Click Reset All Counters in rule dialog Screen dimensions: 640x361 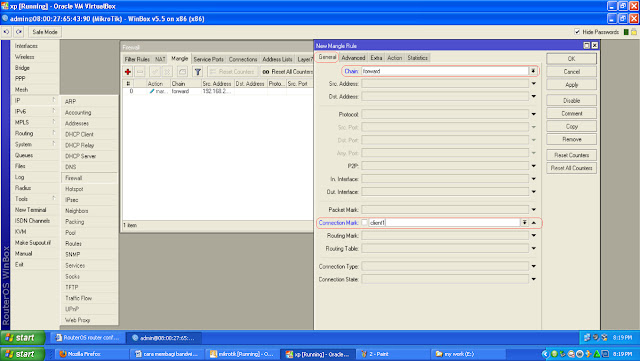(571, 168)
